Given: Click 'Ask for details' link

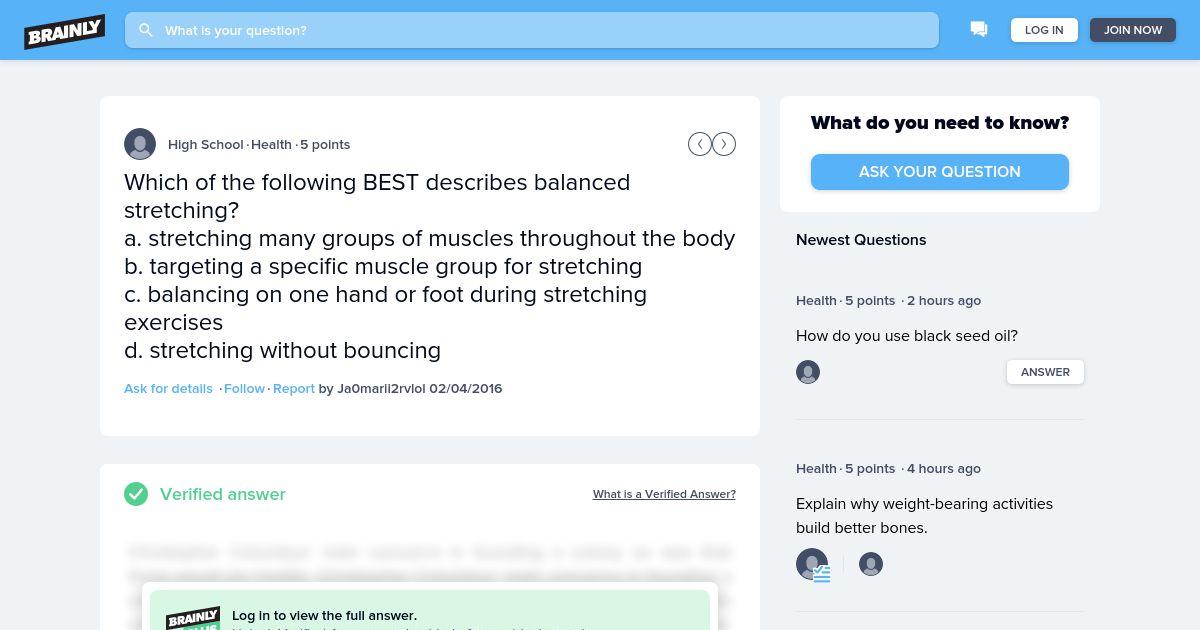Looking at the screenshot, I should click(x=168, y=388).
